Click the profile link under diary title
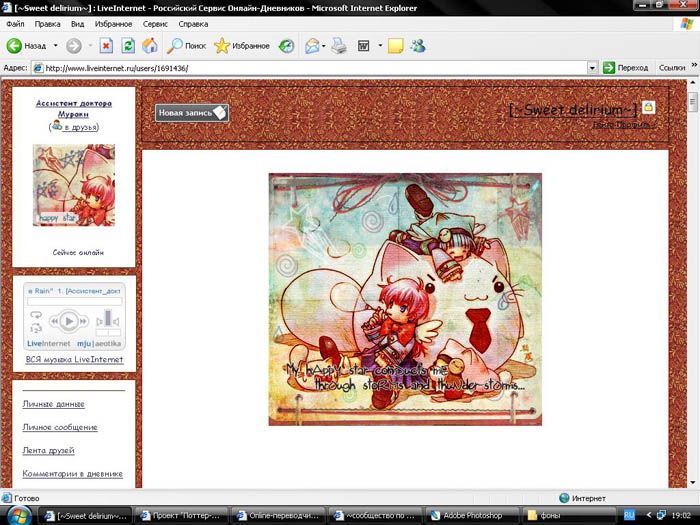Viewport: 700px width, 525px height. (624, 125)
